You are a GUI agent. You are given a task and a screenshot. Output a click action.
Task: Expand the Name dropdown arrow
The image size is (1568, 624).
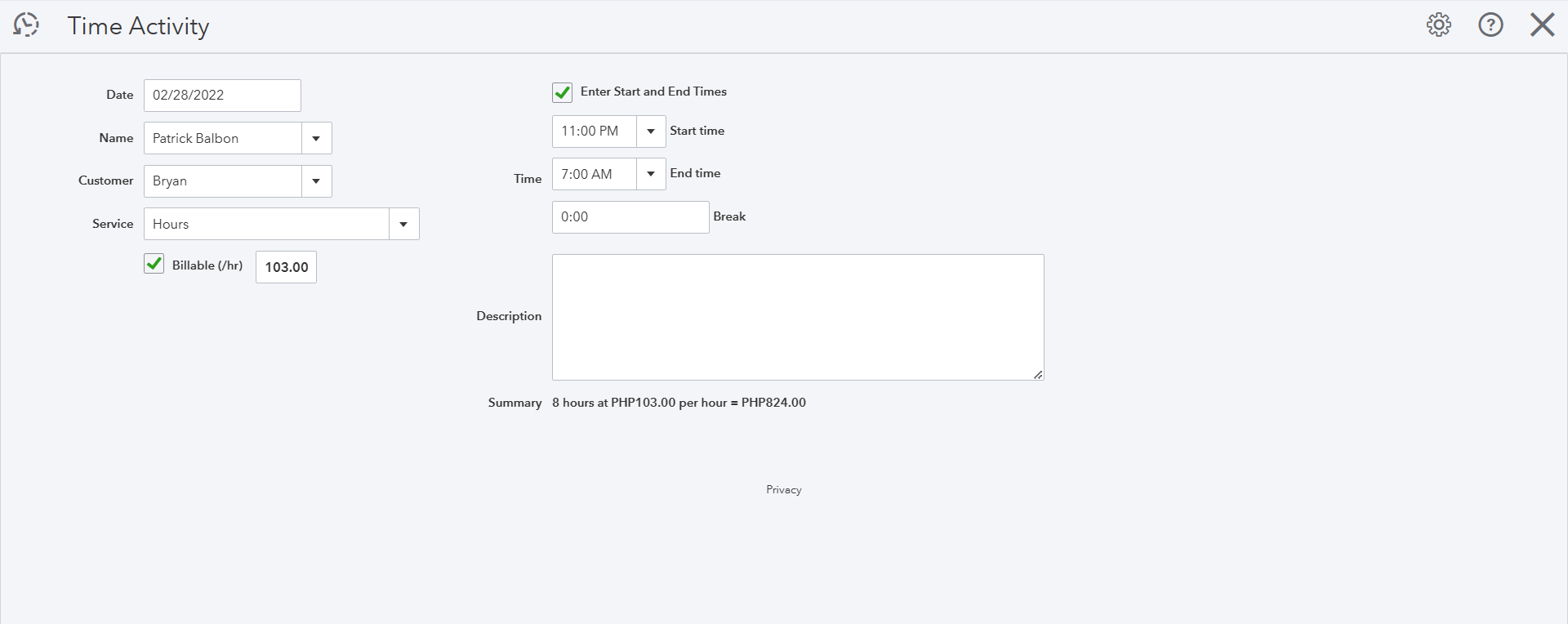pos(316,139)
